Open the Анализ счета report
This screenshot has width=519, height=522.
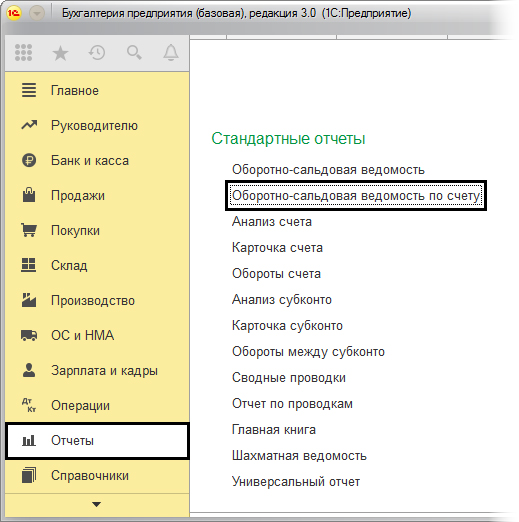(x=272, y=222)
